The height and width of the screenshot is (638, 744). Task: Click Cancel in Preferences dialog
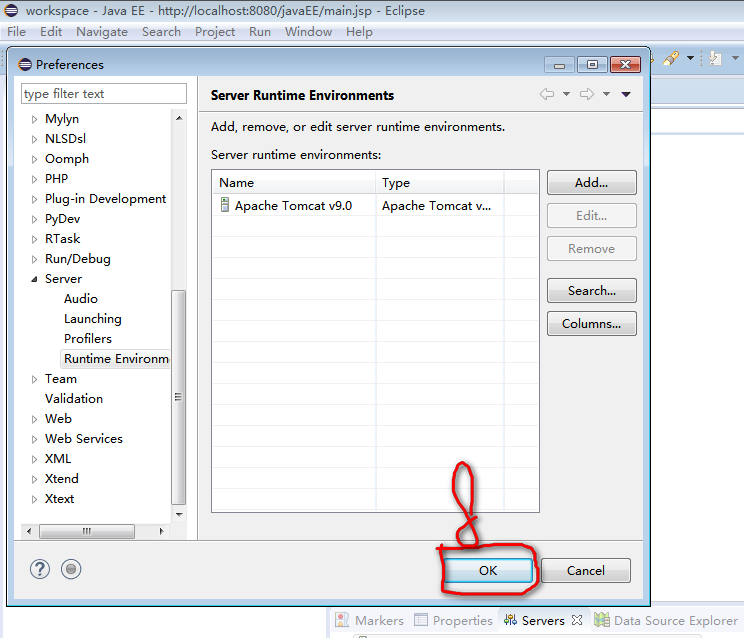[x=586, y=570]
